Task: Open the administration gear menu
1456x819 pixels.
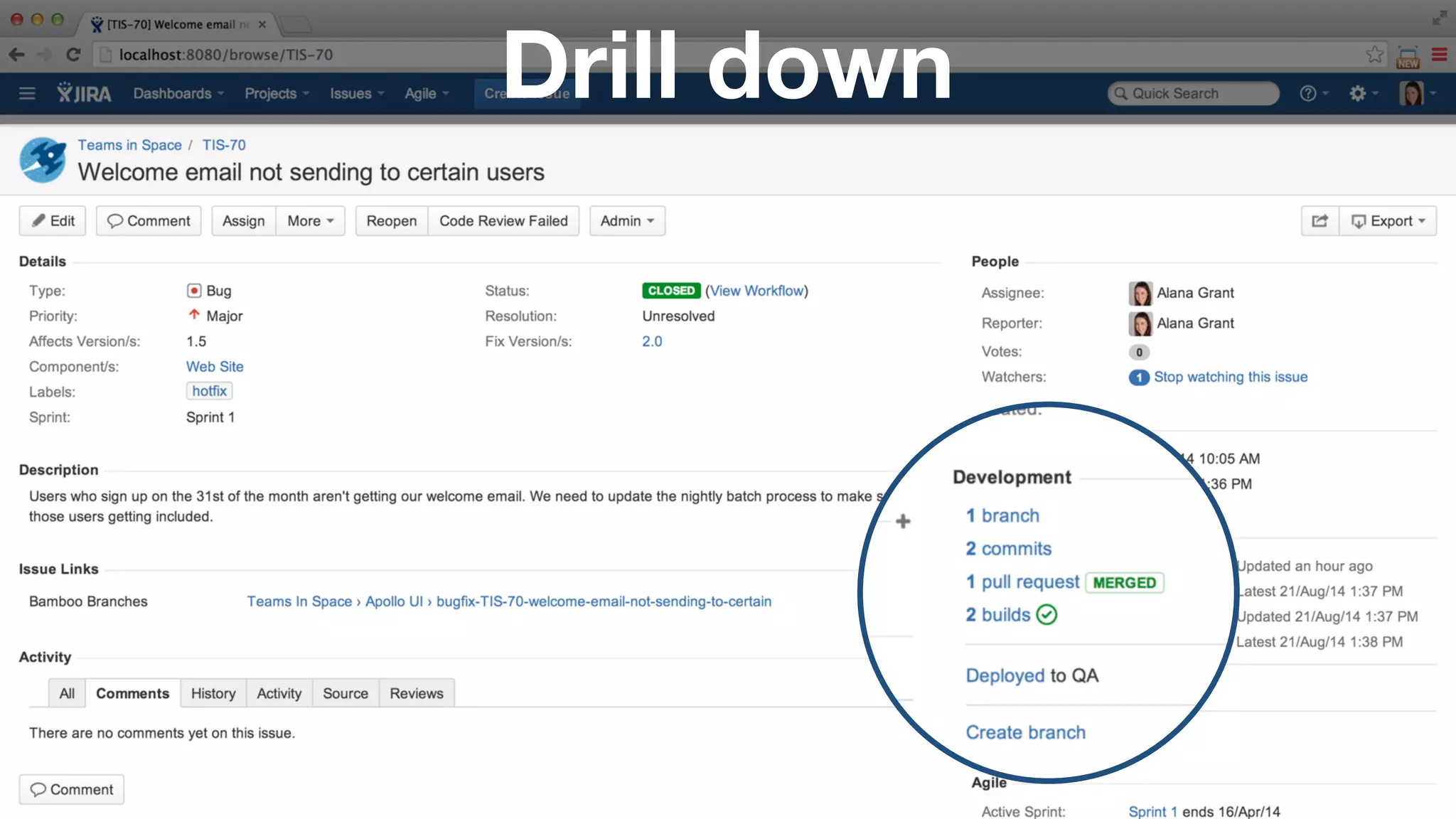Action: pyautogui.click(x=1364, y=93)
